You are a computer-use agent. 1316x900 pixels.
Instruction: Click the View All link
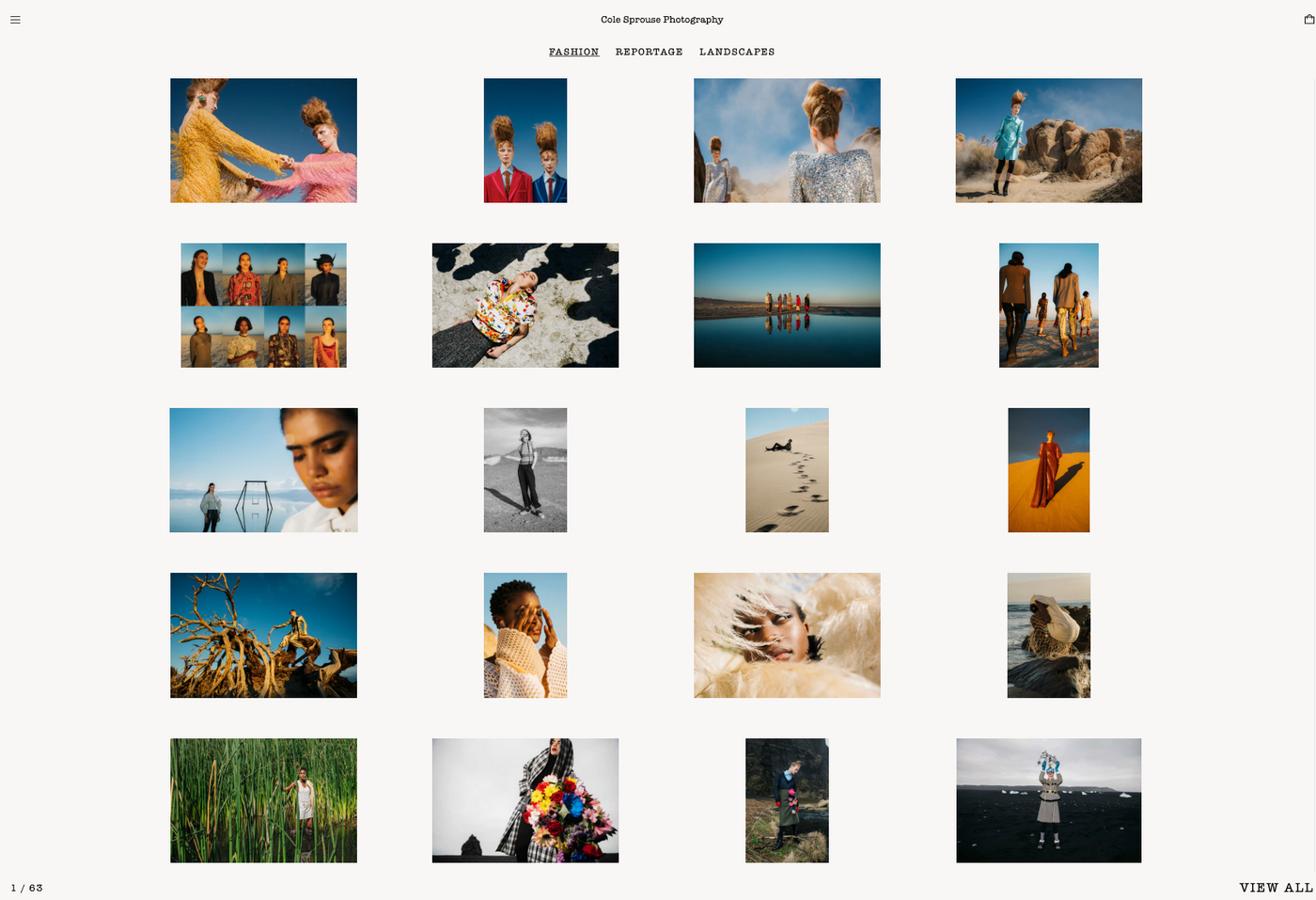(x=1276, y=888)
